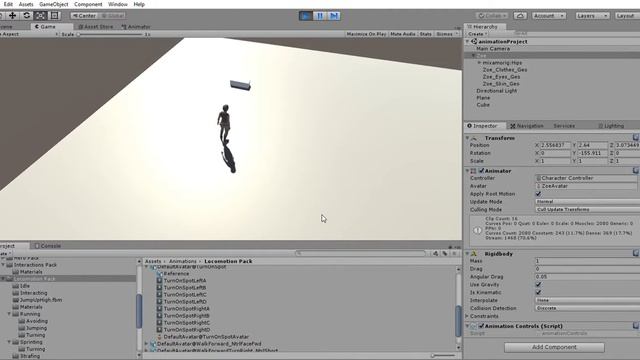The width and height of the screenshot is (640, 360).
Task: Uncheck Apply Root Motion
Action: tap(538, 194)
